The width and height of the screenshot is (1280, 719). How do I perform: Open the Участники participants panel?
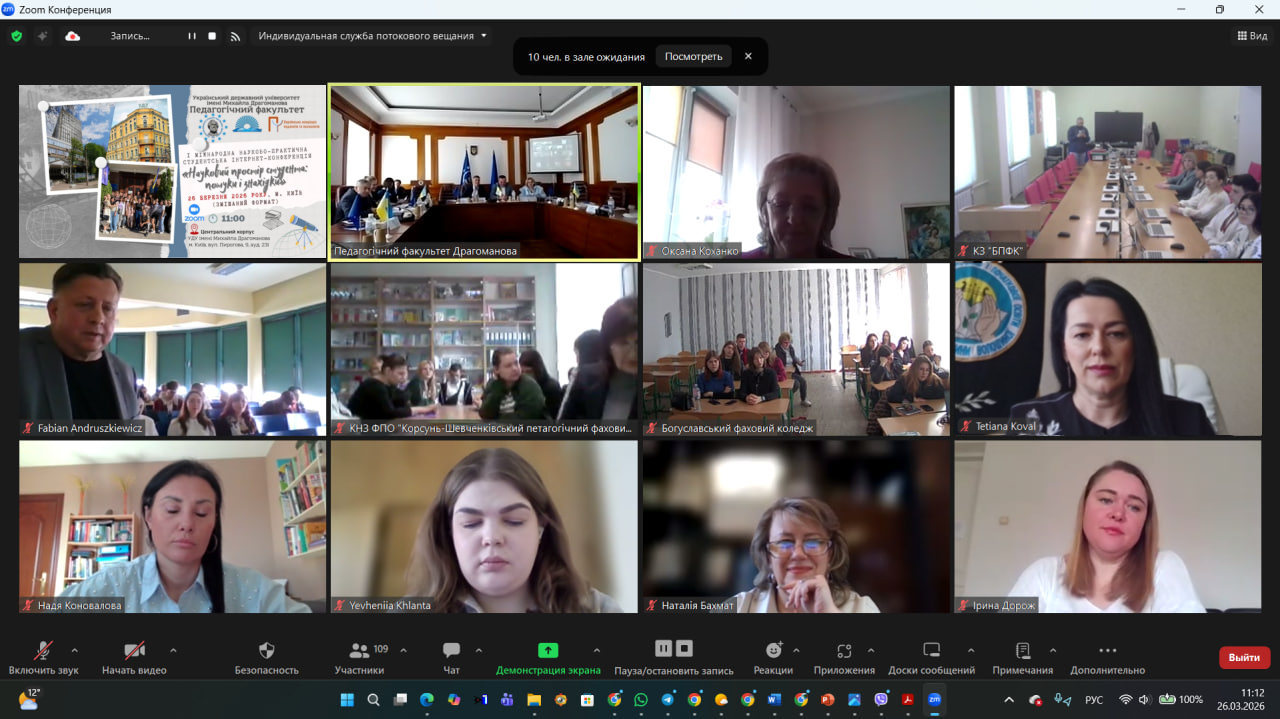[x=359, y=651]
